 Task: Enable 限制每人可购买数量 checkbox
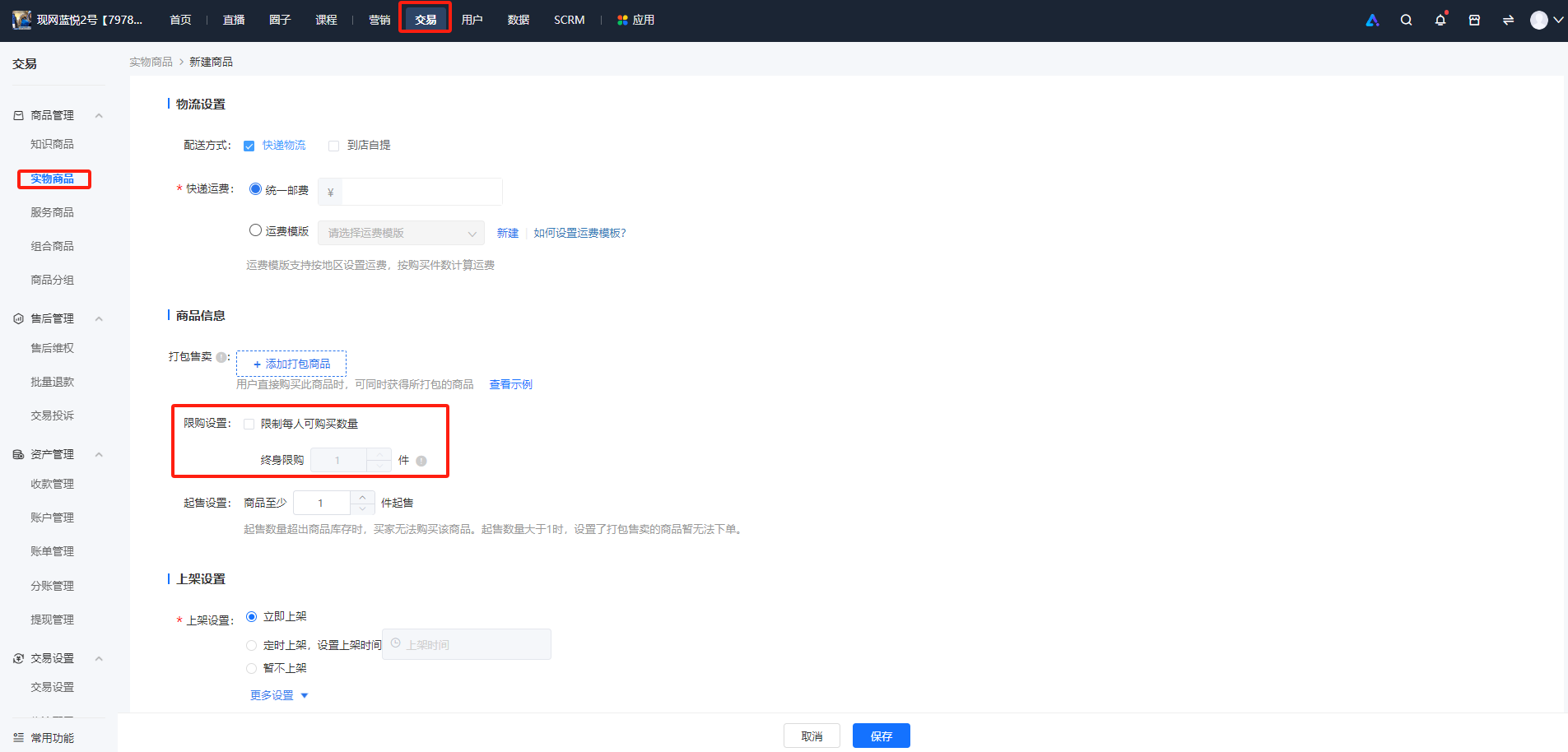click(249, 425)
